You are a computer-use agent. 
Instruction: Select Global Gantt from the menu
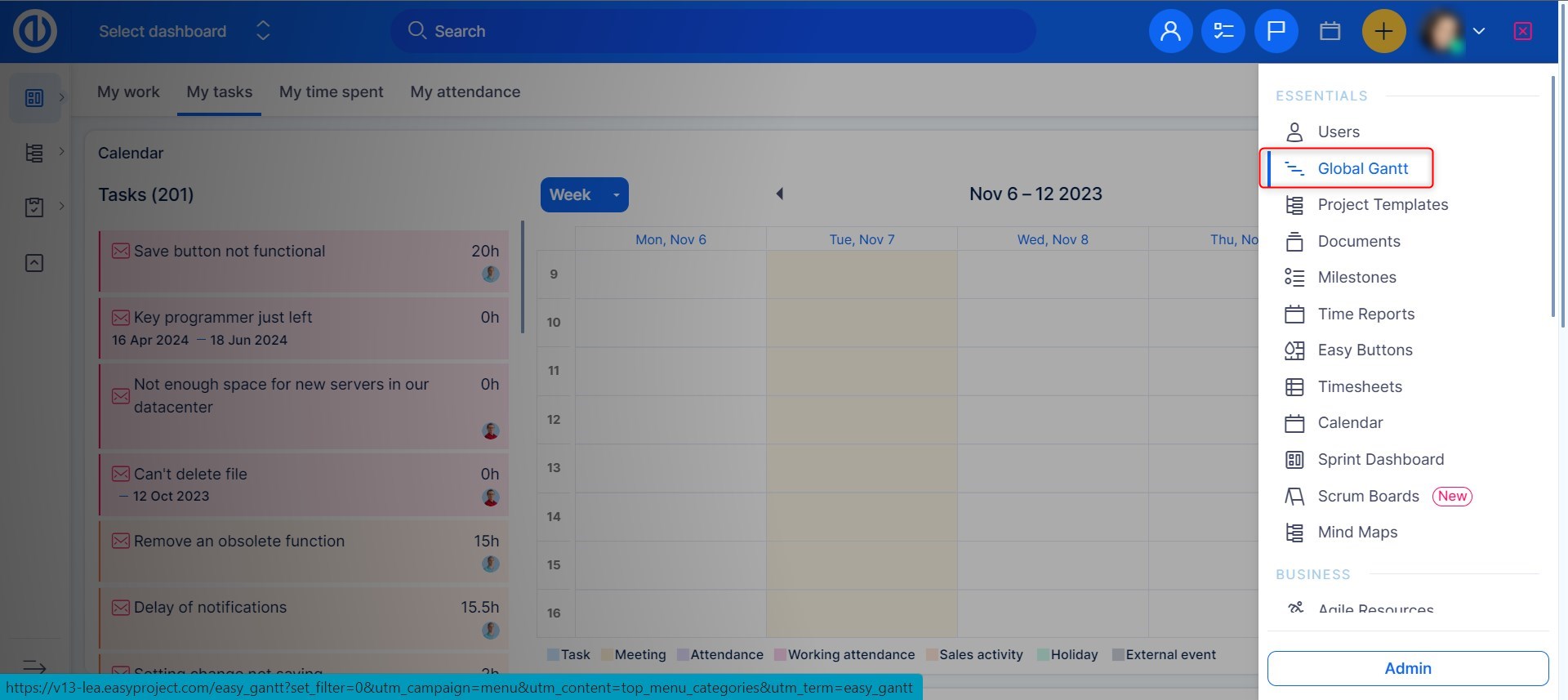point(1362,168)
